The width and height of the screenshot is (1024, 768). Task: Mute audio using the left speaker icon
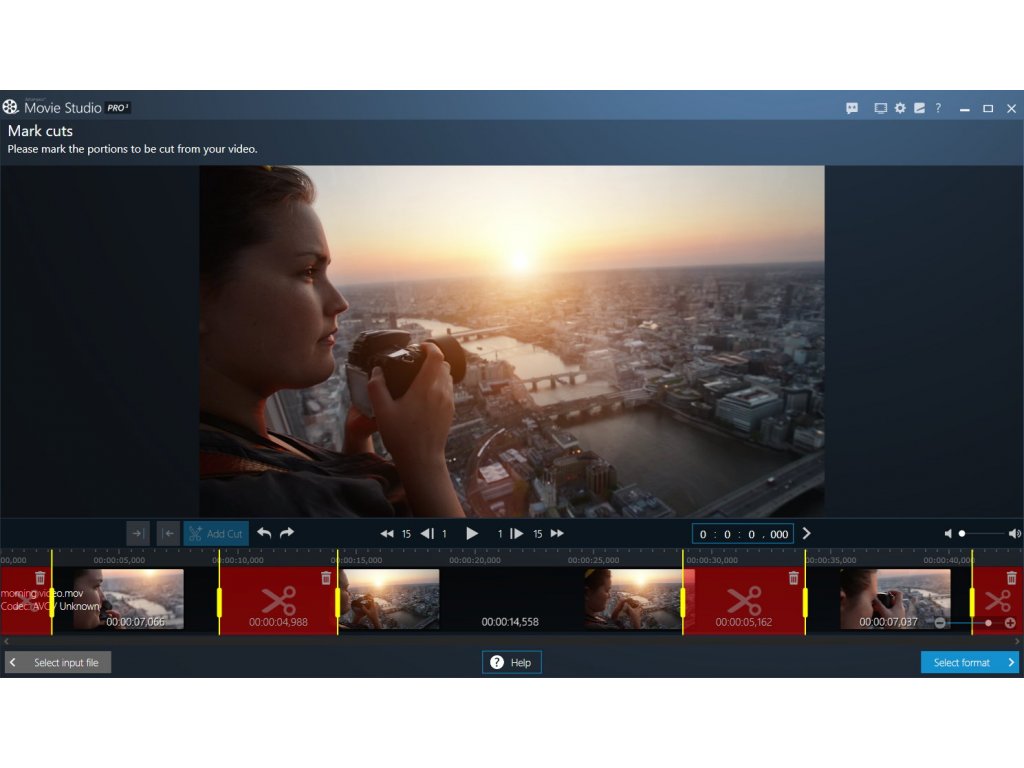click(x=948, y=534)
